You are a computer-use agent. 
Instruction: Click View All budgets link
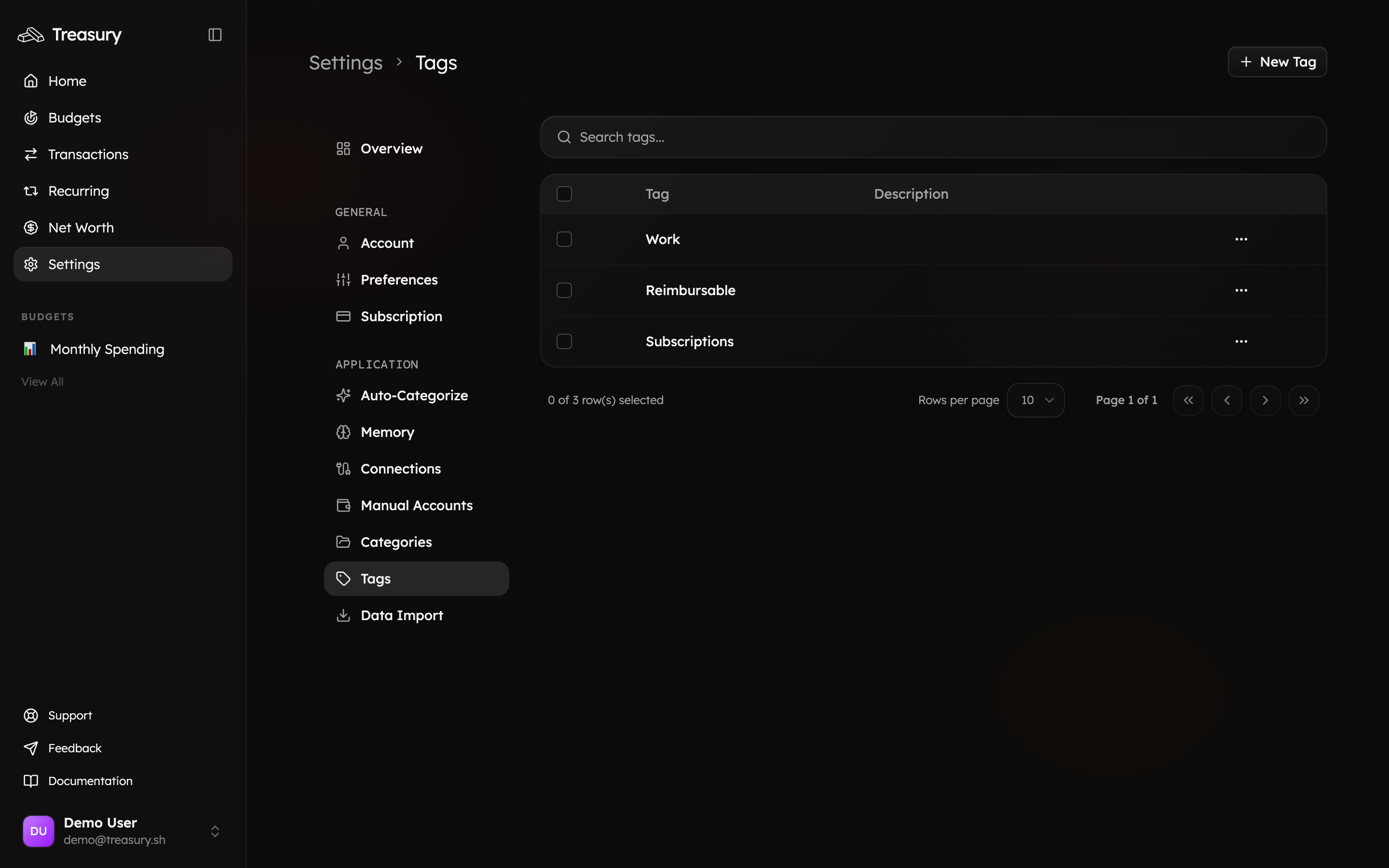[42, 382]
